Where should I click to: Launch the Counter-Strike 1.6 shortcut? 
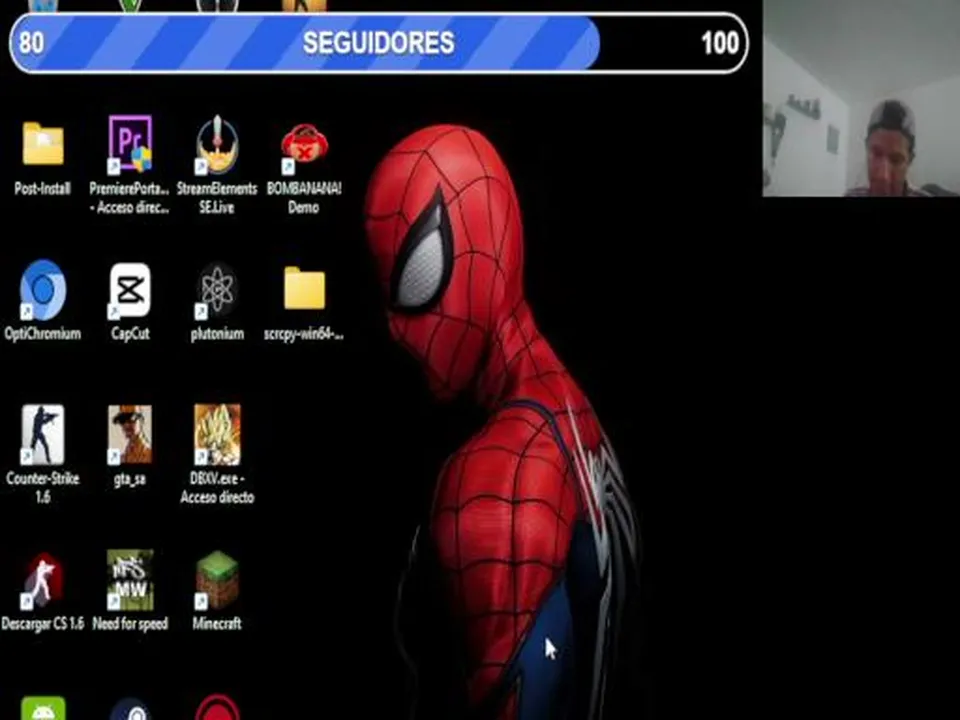tap(42, 435)
